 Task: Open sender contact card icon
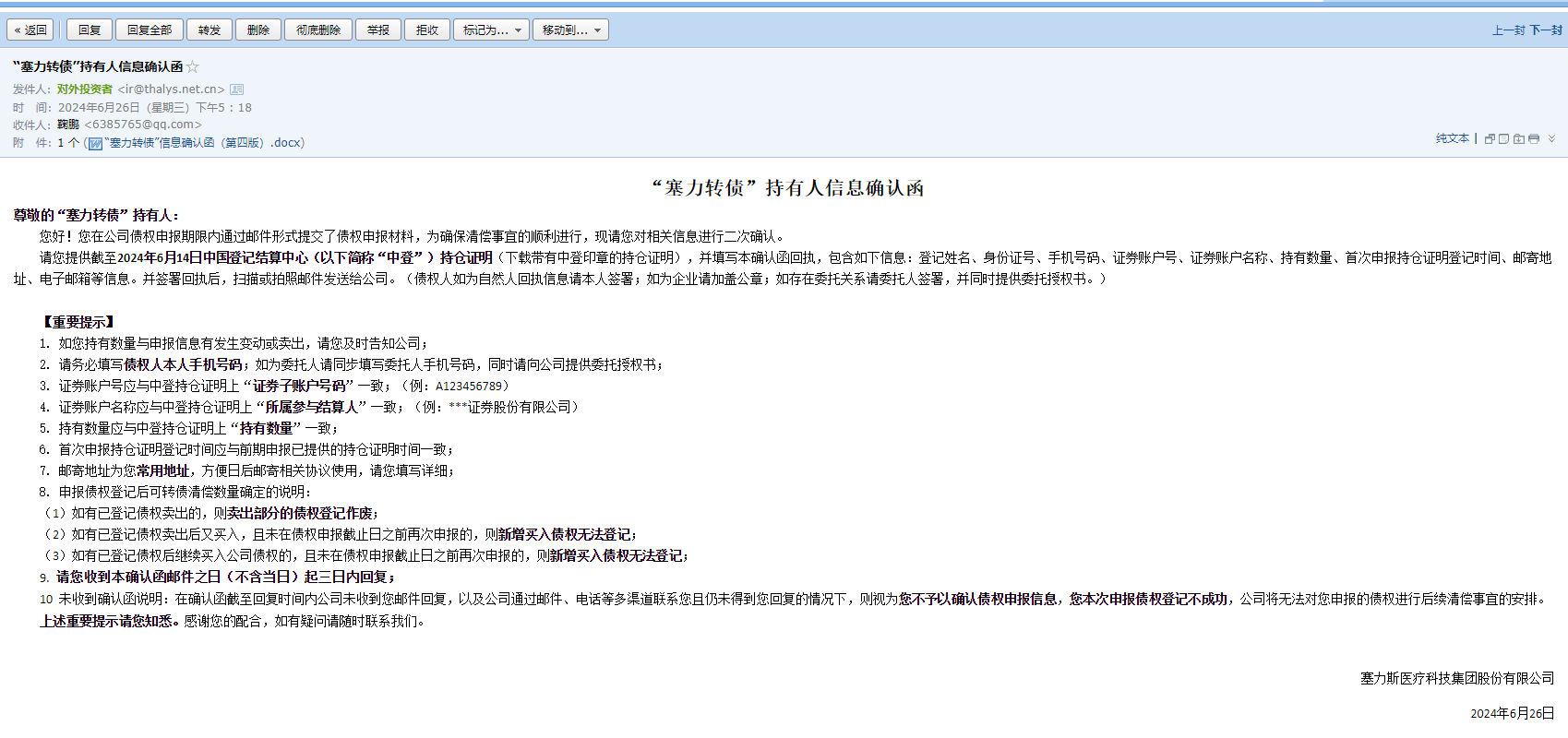click(x=236, y=89)
